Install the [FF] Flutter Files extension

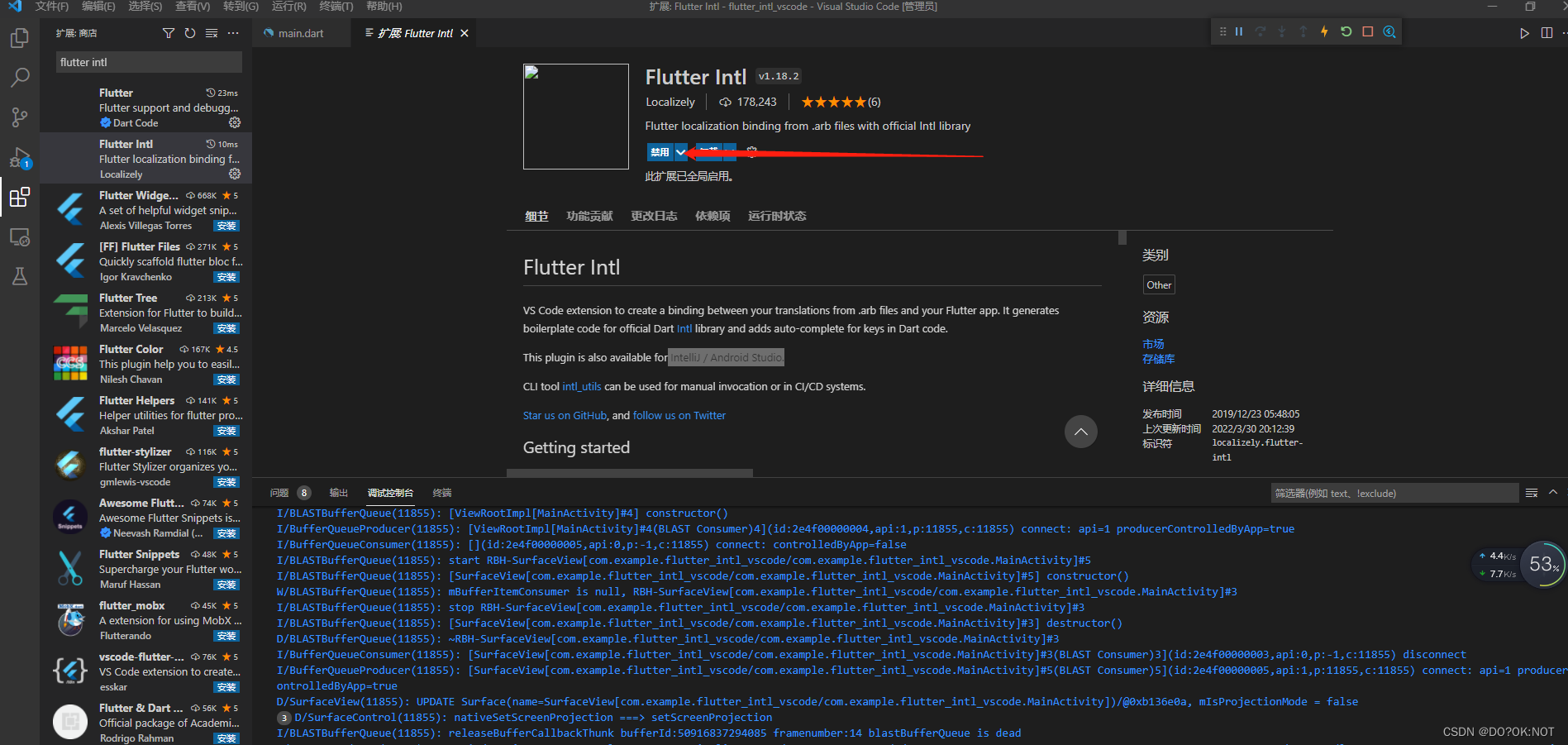click(226, 277)
